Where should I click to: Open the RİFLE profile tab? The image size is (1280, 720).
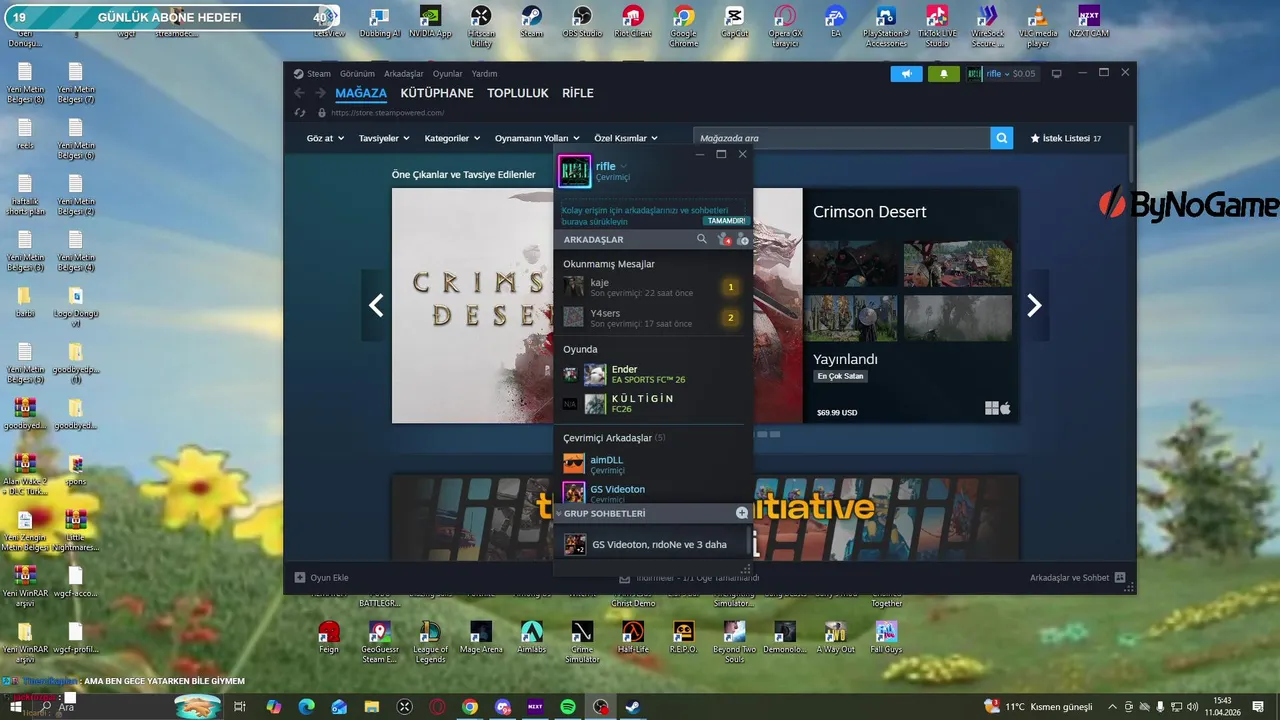pyautogui.click(x=578, y=93)
